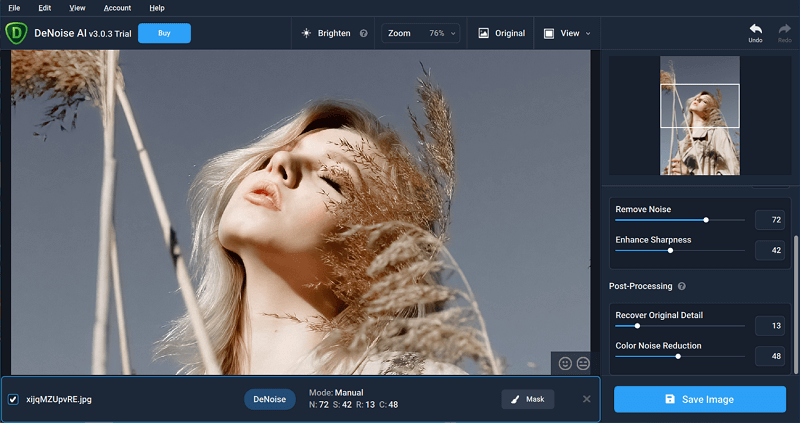Click the Brighten label
Screen dimensions: 800x423
[334, 33]
